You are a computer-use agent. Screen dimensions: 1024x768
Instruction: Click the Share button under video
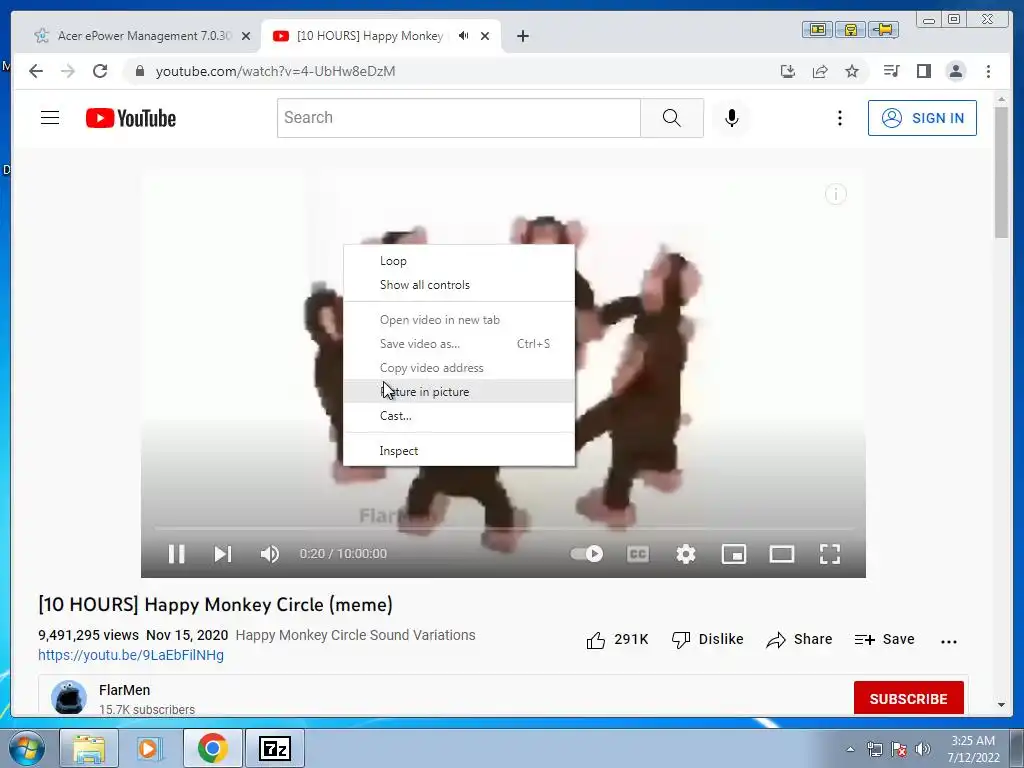tap(799, 639)
